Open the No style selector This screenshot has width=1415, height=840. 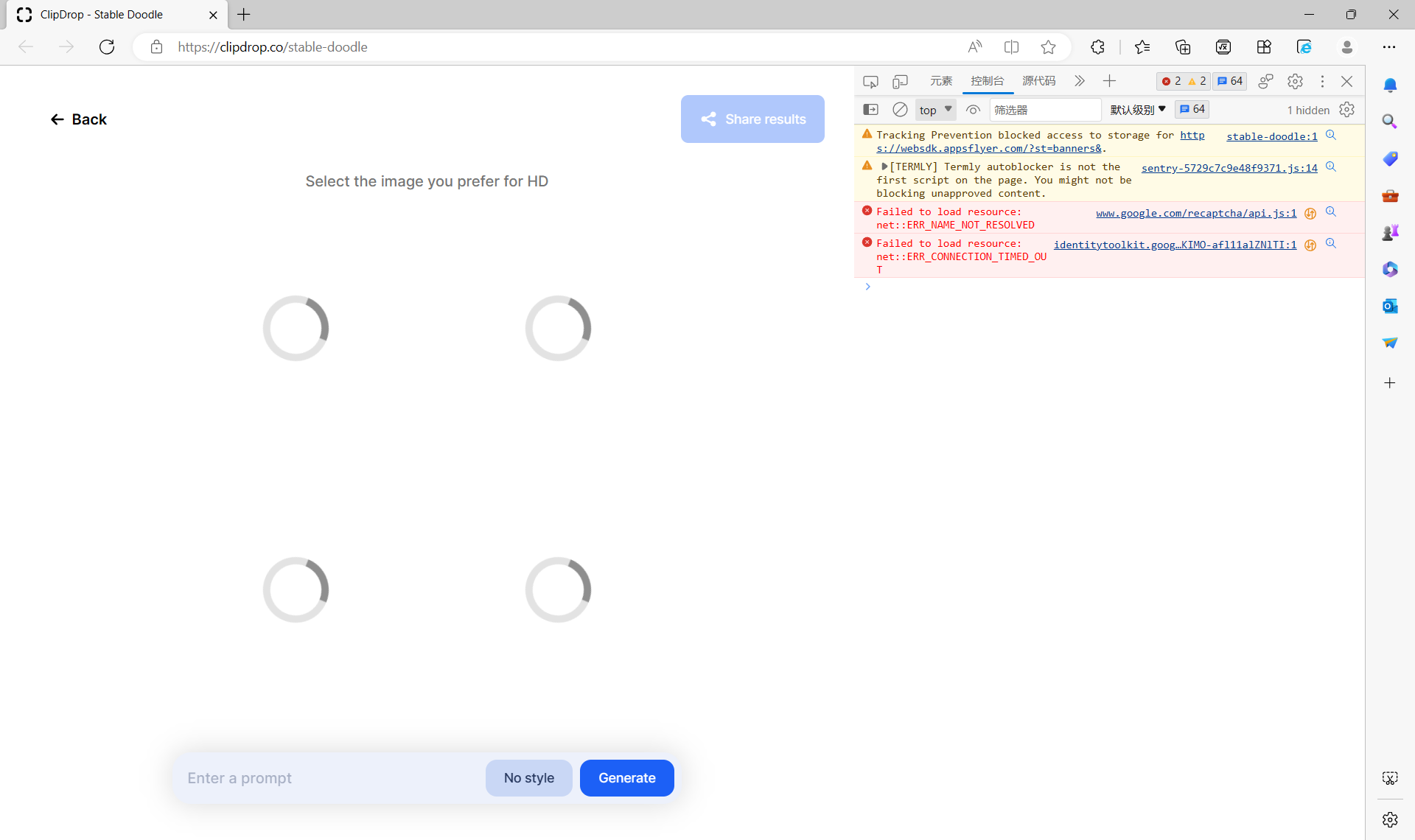point(528,778)
